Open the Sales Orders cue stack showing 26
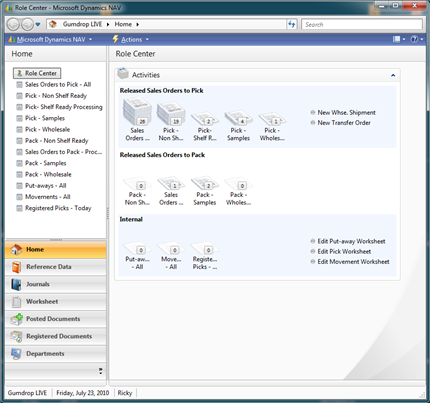 (137, 119)
